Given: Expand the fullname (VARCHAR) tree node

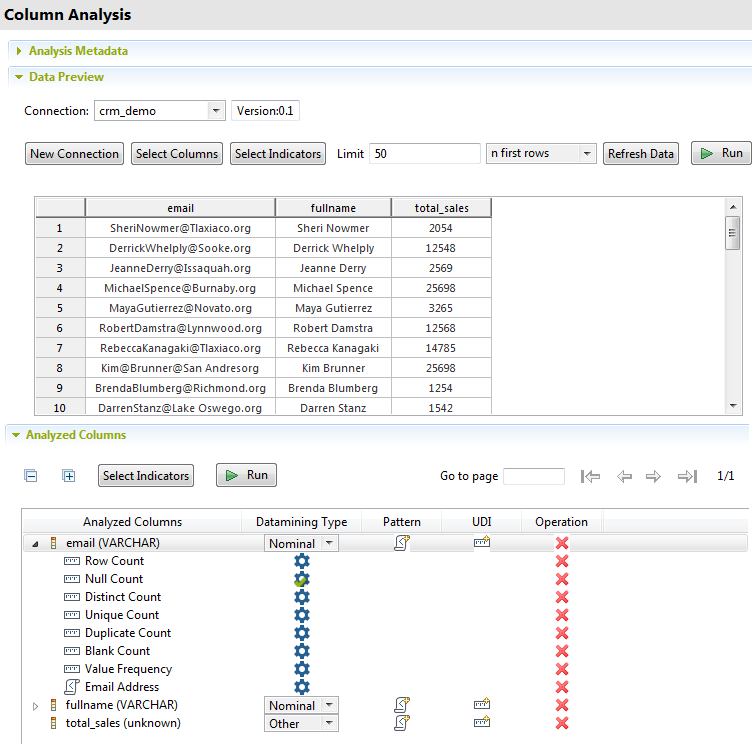Looking at the screenshot, I should point(36,706).
